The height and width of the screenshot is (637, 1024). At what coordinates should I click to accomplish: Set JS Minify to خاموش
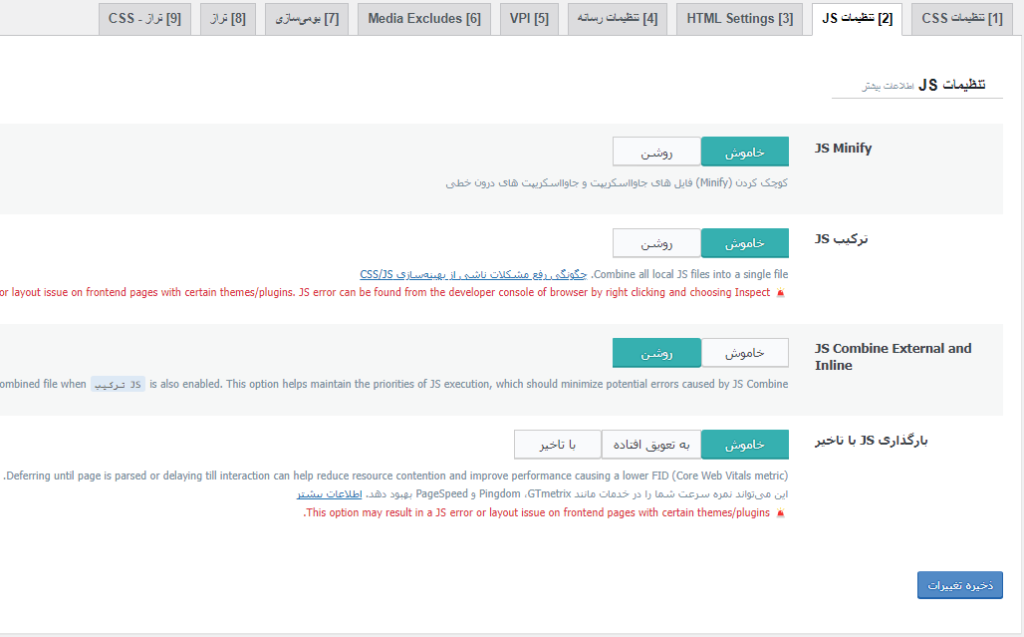[744, 152]
